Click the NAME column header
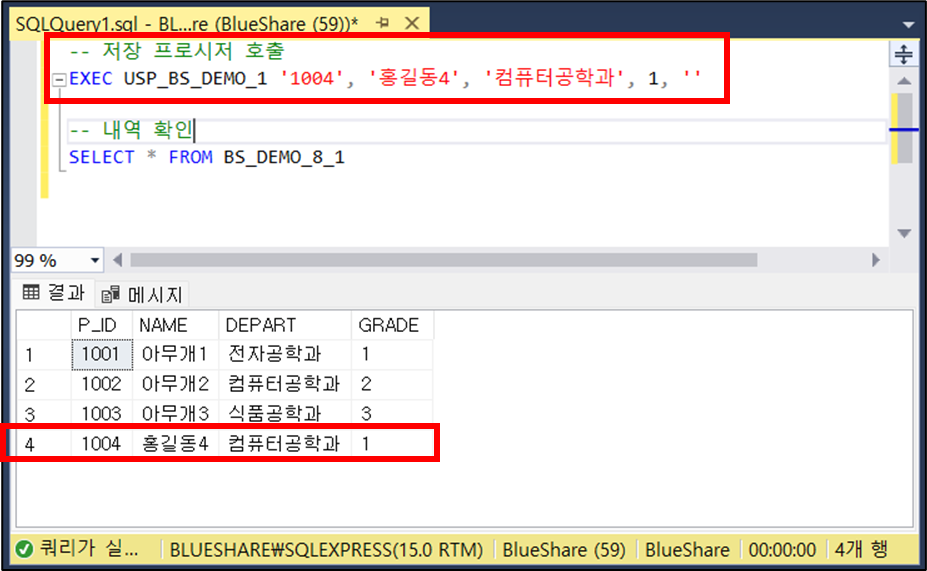The width and height of the screenshot is (927, 571). point(175,325)
